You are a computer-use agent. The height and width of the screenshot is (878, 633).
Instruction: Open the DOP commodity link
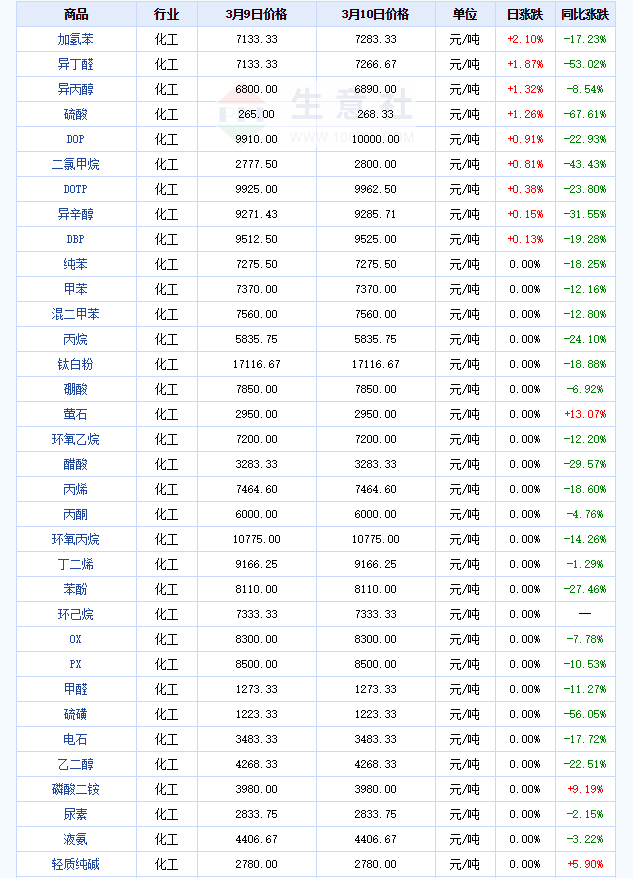tap(76, 139)
